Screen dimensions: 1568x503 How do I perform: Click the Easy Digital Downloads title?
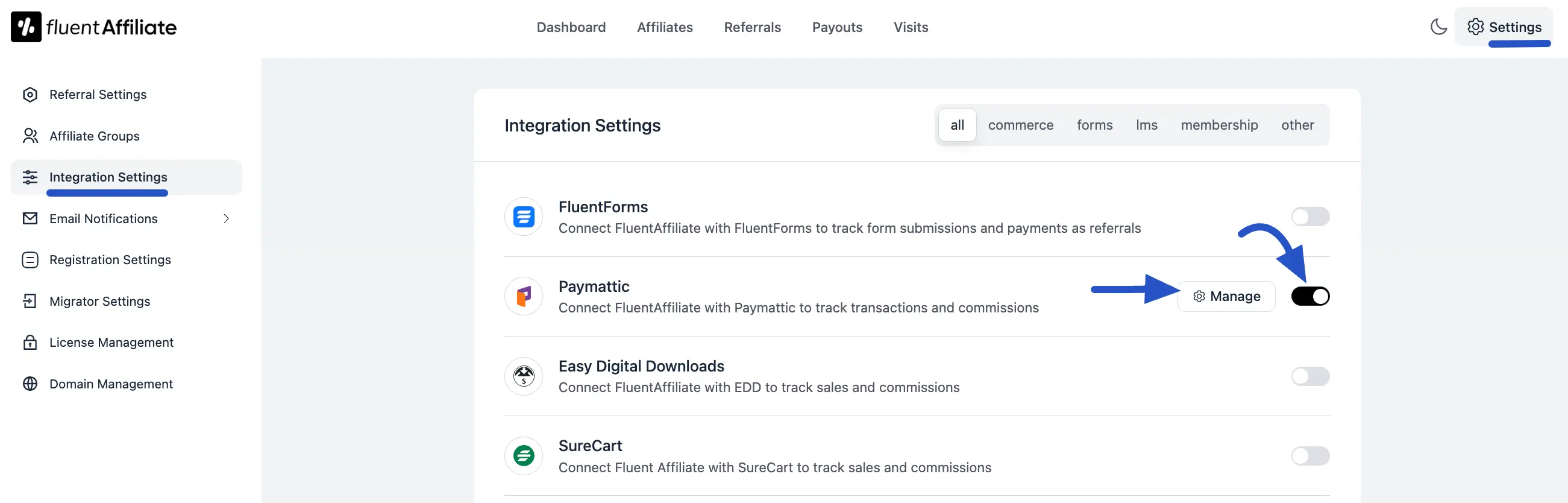point(641,366)
